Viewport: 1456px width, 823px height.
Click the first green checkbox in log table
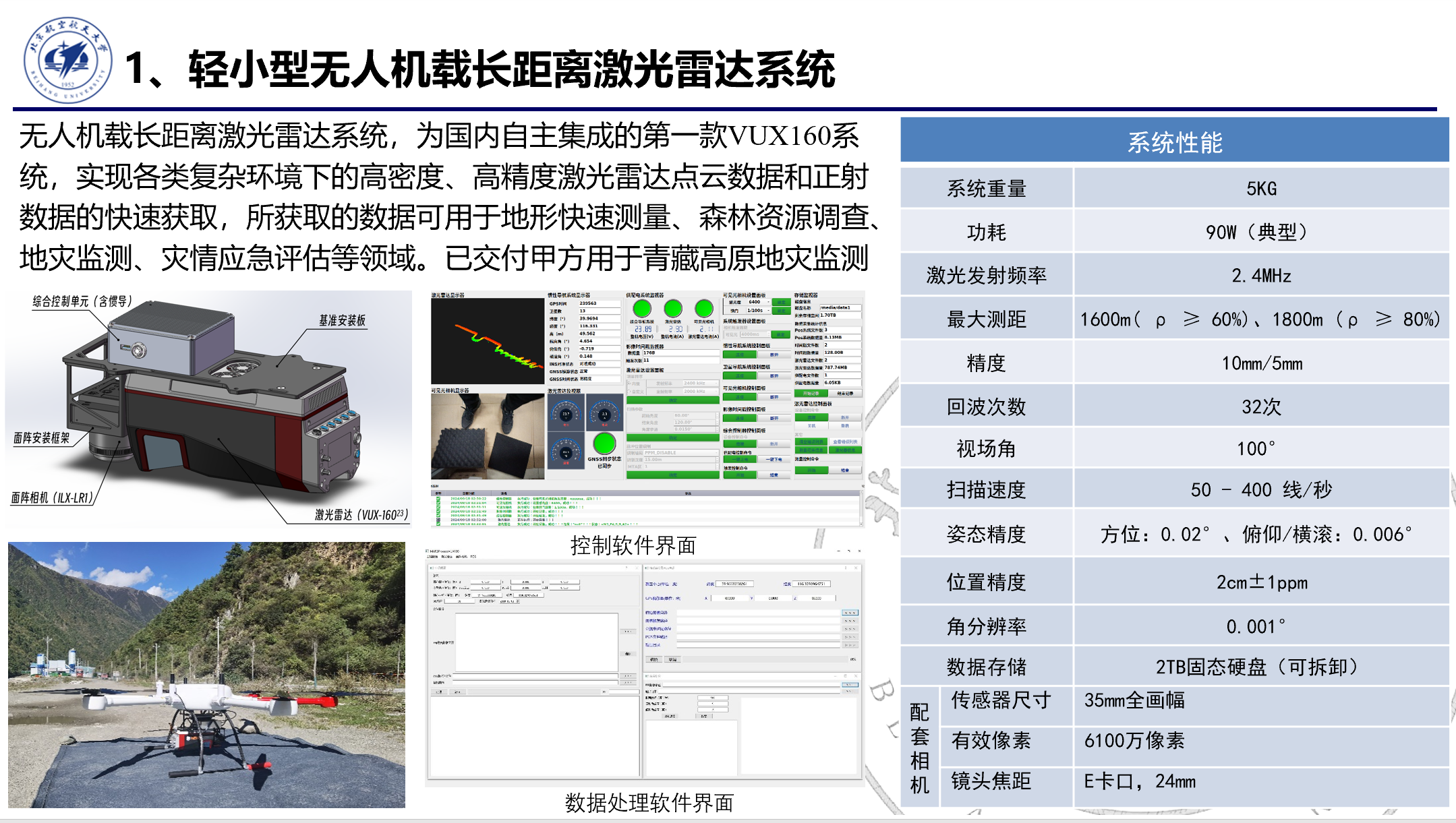tap(438, 499)
